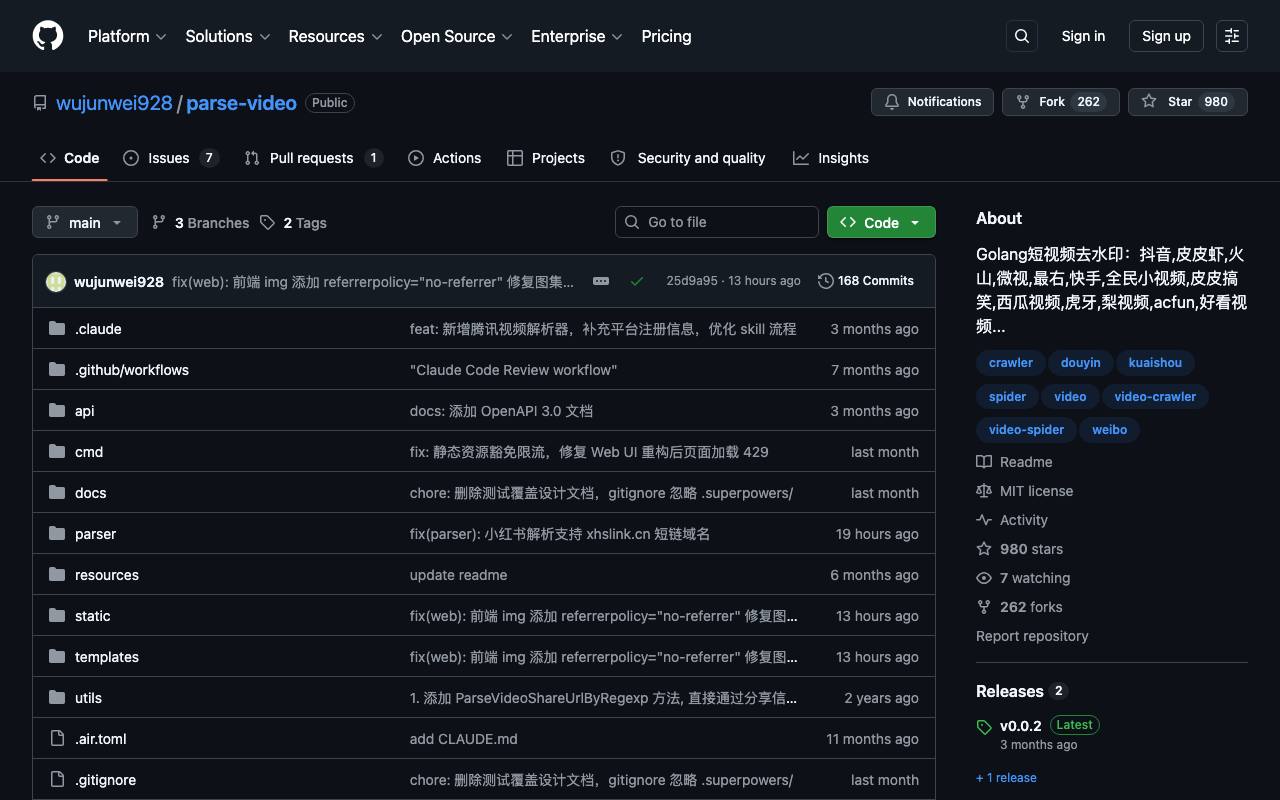Click the templates folder icon

tap(57, 657)
